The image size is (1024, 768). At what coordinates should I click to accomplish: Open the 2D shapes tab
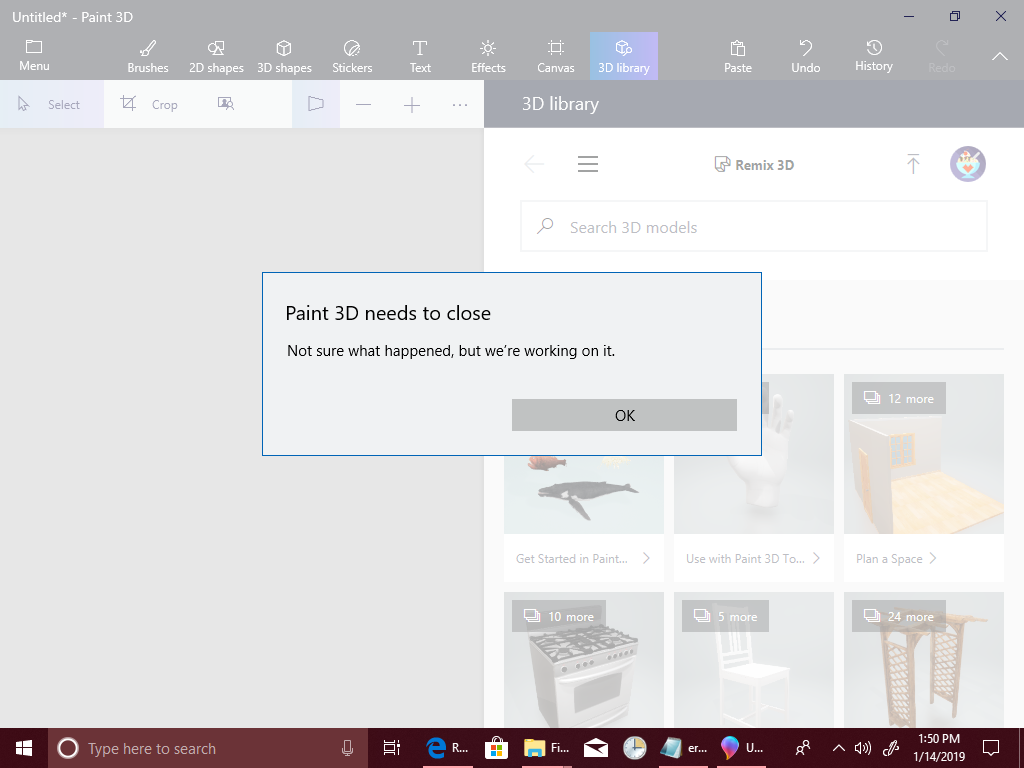pos(216,56)
